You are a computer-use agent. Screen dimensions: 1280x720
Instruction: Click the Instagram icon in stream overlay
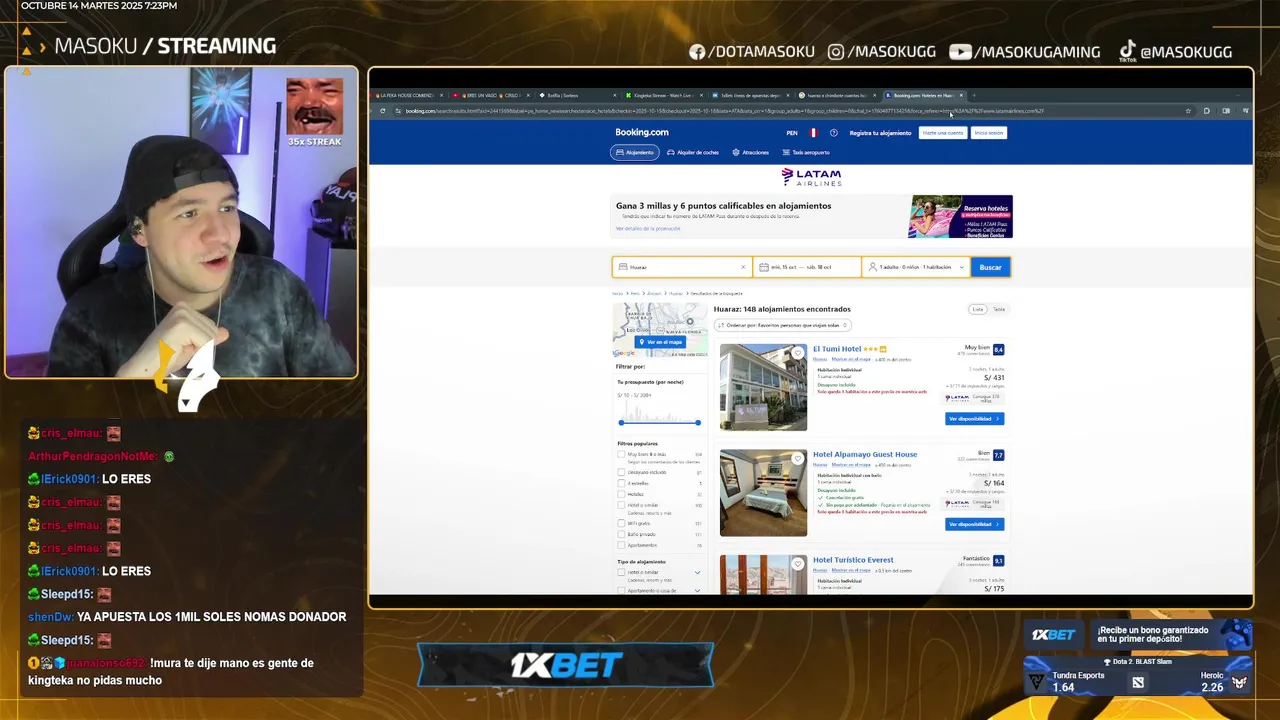tap(836, 52)
